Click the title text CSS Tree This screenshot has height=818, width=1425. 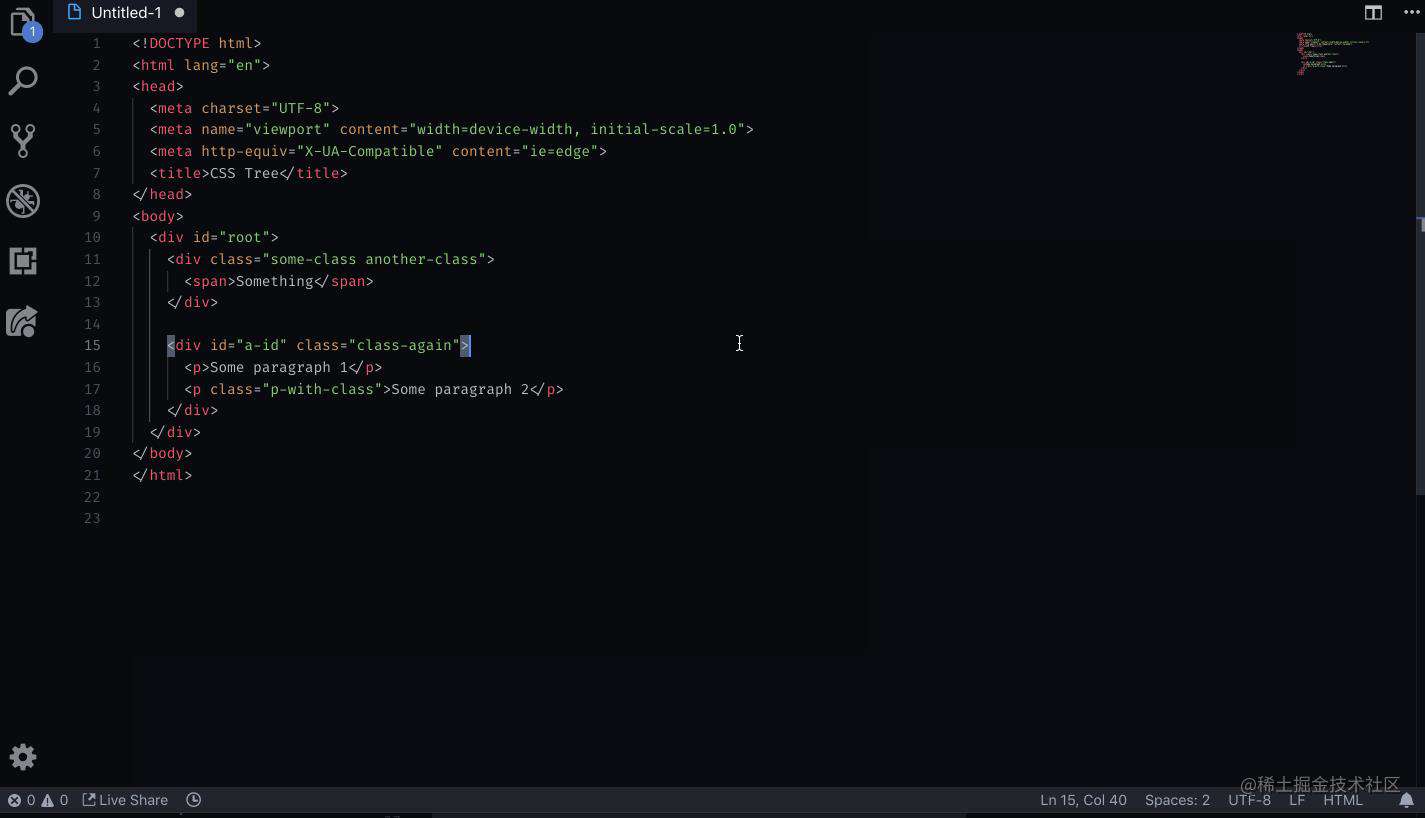click(244, 173)
